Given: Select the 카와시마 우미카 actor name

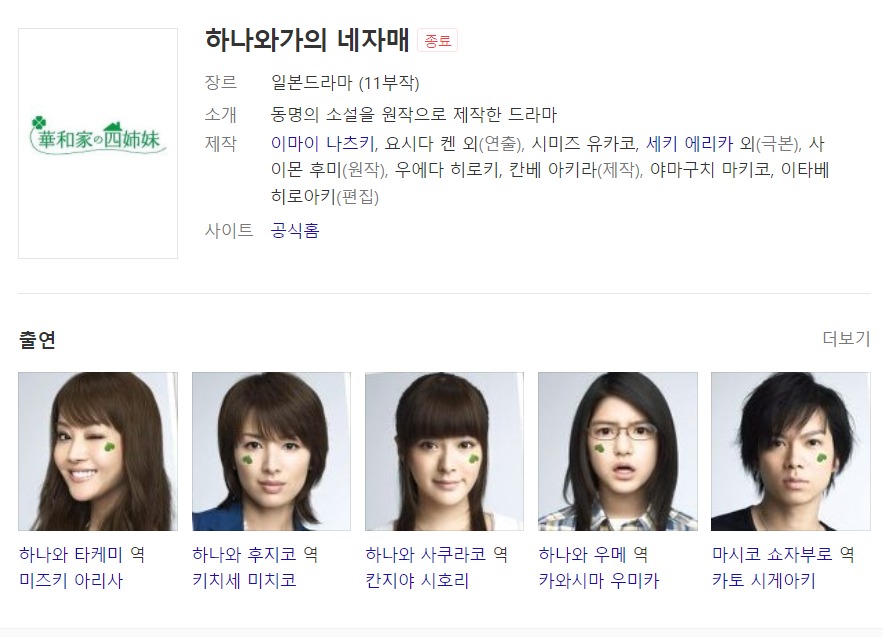Looking at the screenshot, I should tap(599, 580).
